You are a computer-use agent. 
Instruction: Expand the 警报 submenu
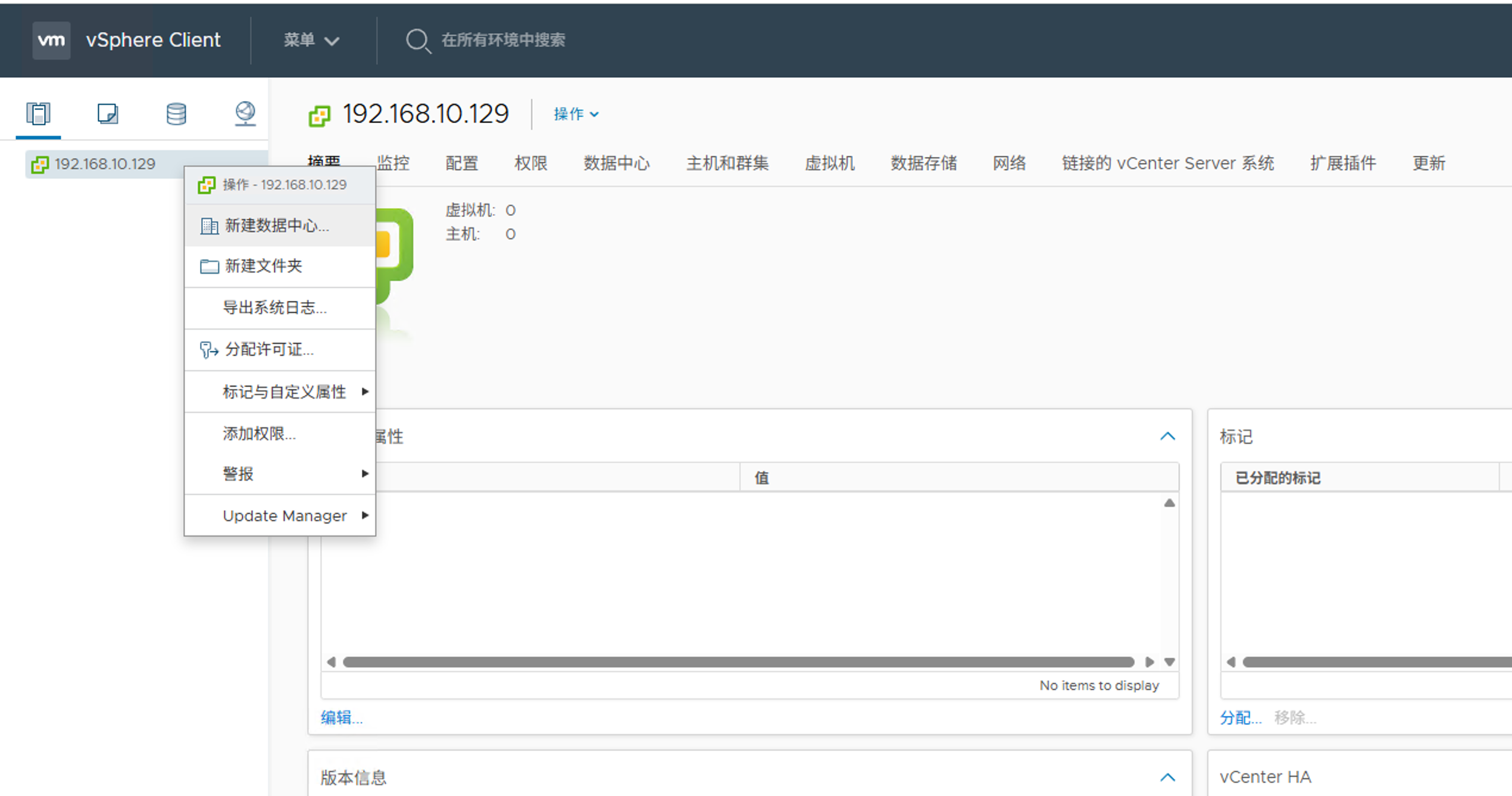pos(280,474)
